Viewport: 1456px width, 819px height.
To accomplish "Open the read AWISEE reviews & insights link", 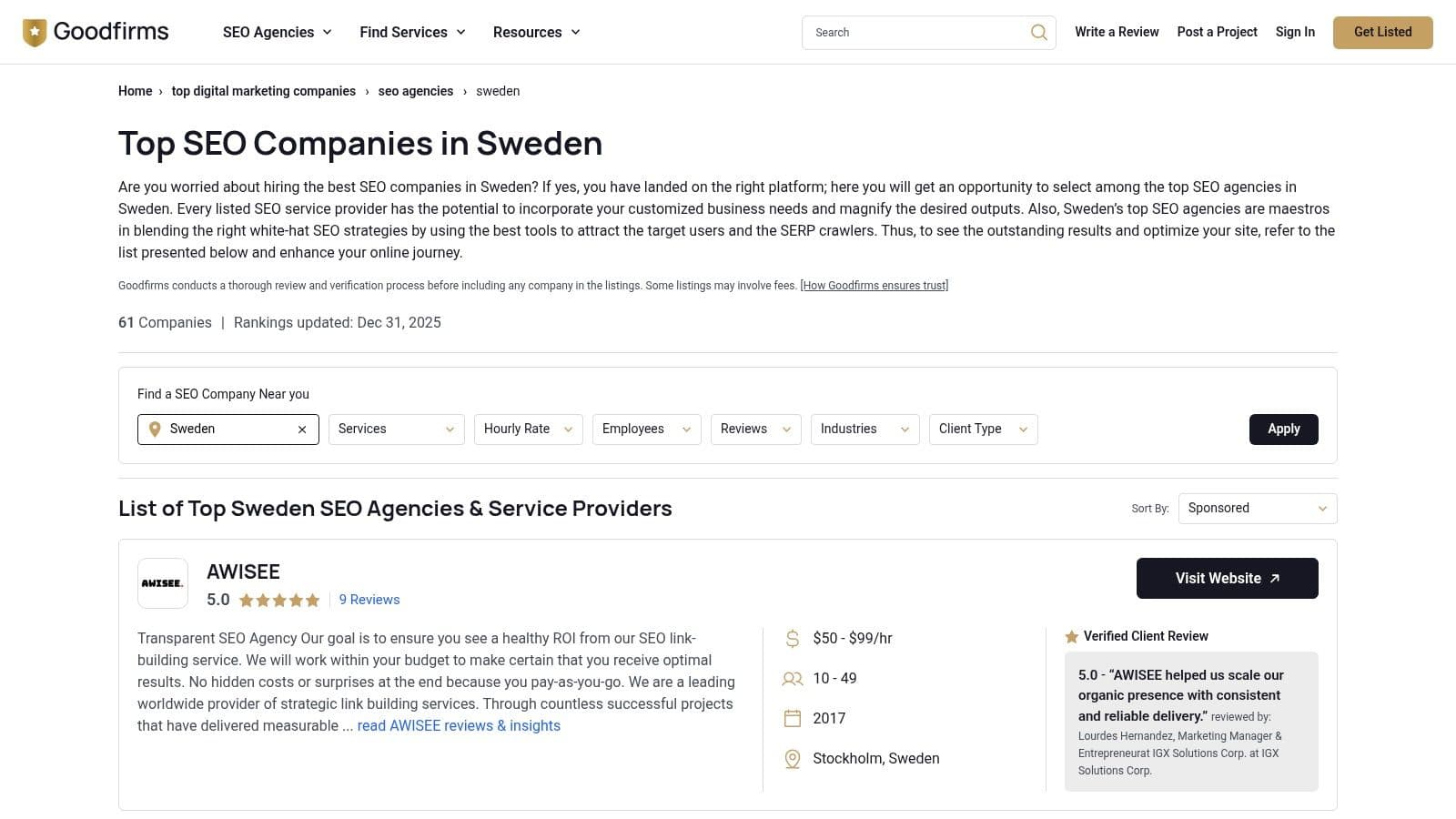I will point(459,725).
